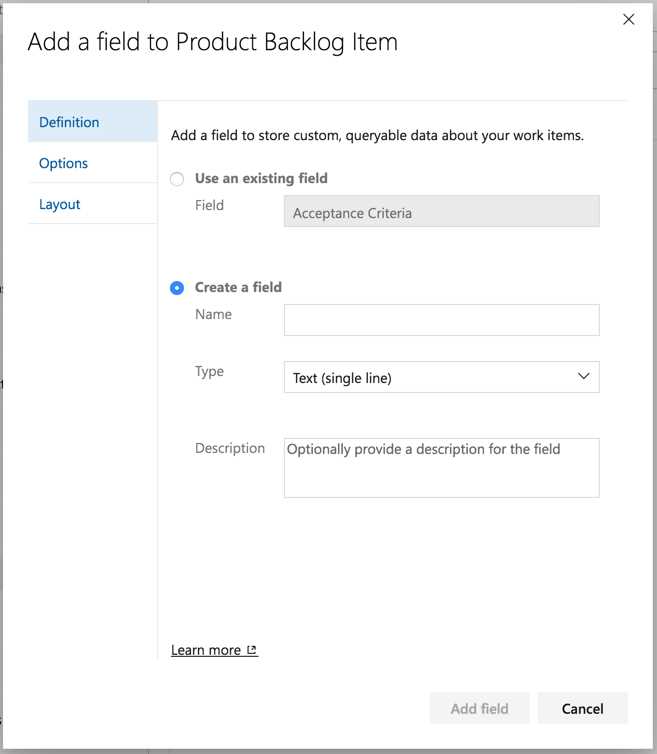The height and width of the screenshot is (754, 657).
Task: Open the Definition tab
Action: click(x=93, y=122)
